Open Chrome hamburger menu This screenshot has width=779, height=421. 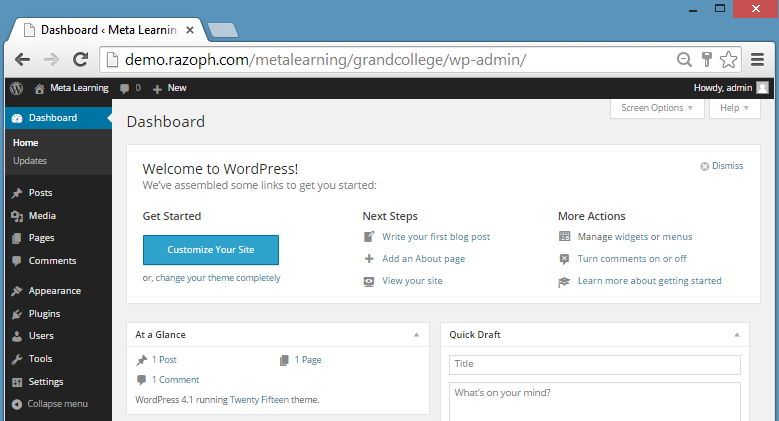click(757, 60)
